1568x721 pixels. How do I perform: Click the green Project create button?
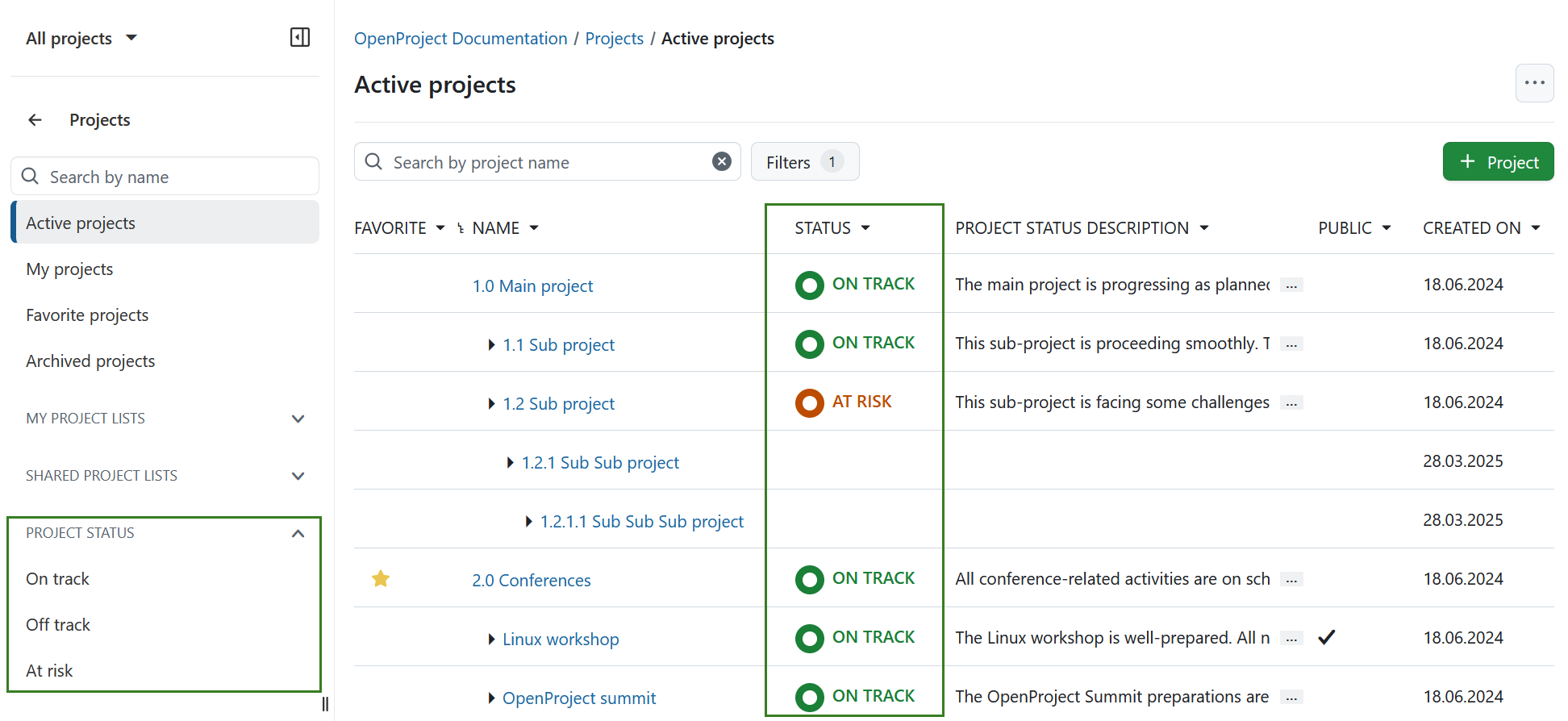(x=1497, y=162)
